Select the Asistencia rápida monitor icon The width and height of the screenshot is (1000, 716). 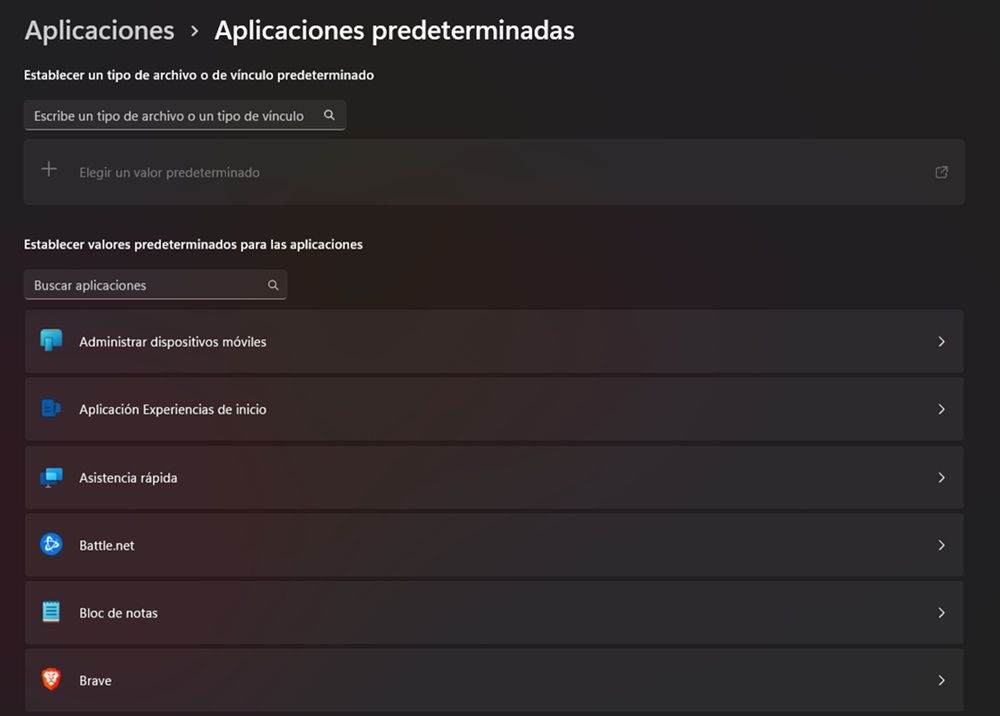pyautogui.click(x=51, y=477)
